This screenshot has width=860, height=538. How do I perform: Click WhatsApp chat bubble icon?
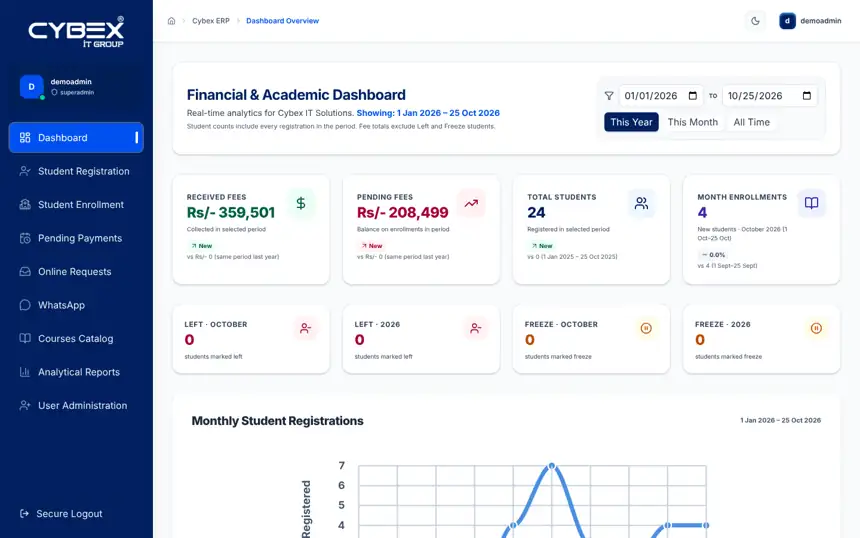pyautogui.click(x=25, y=305)
